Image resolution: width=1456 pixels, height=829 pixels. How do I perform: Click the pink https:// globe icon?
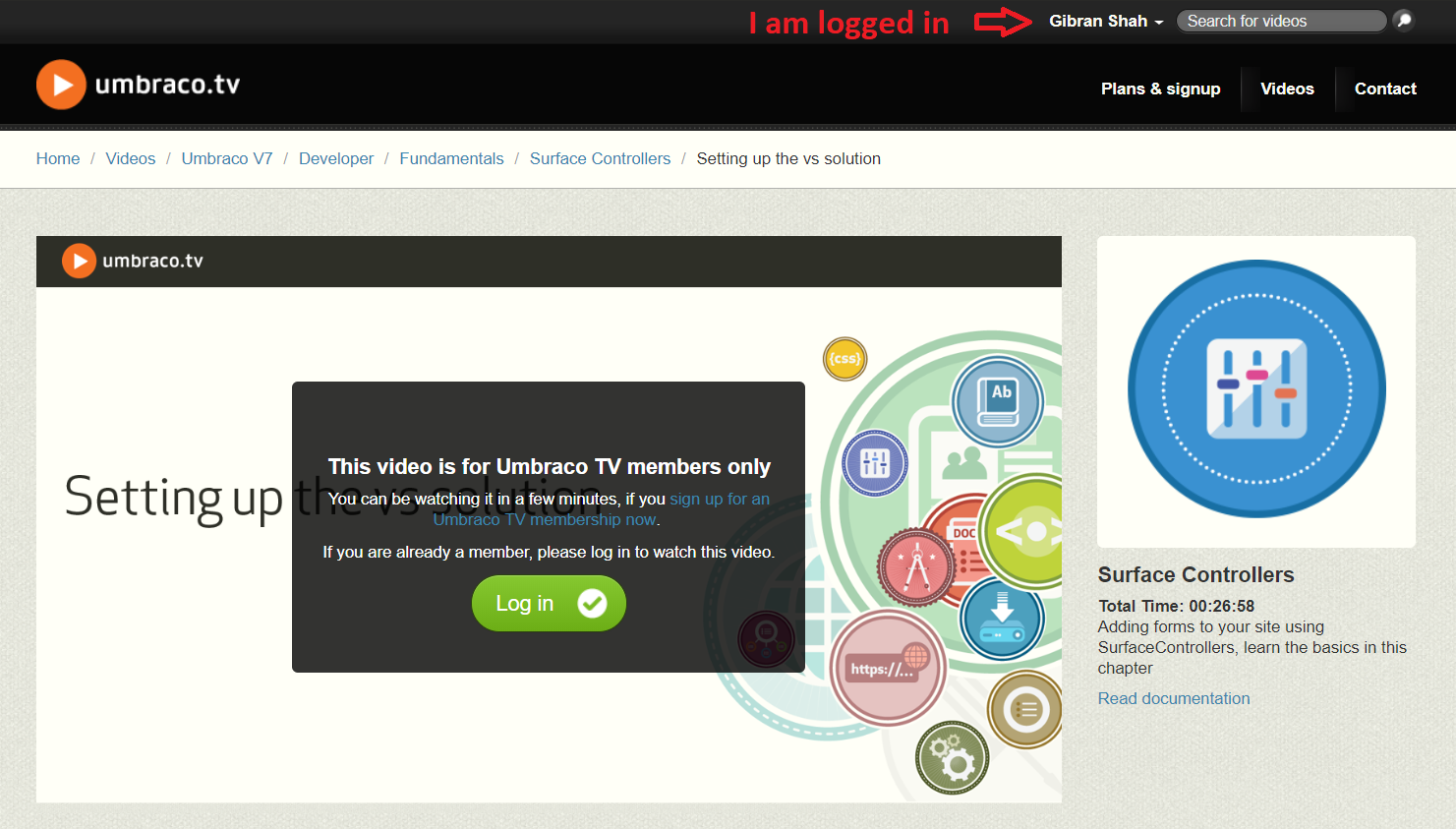(x=888, y=668)
